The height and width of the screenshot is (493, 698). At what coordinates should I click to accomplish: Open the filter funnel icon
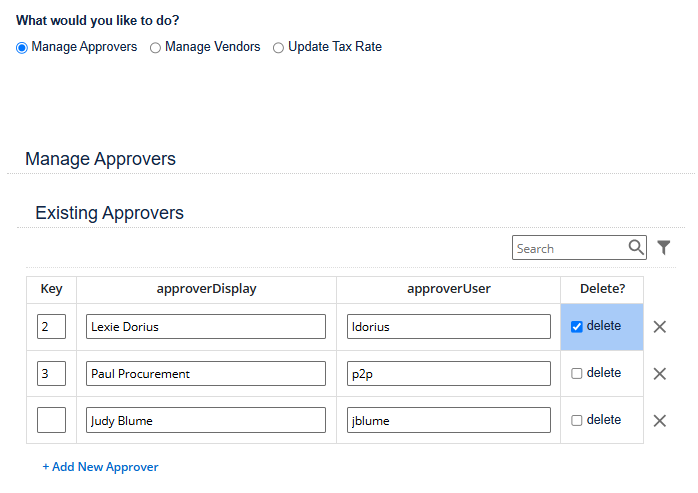(x=664, y=247)
